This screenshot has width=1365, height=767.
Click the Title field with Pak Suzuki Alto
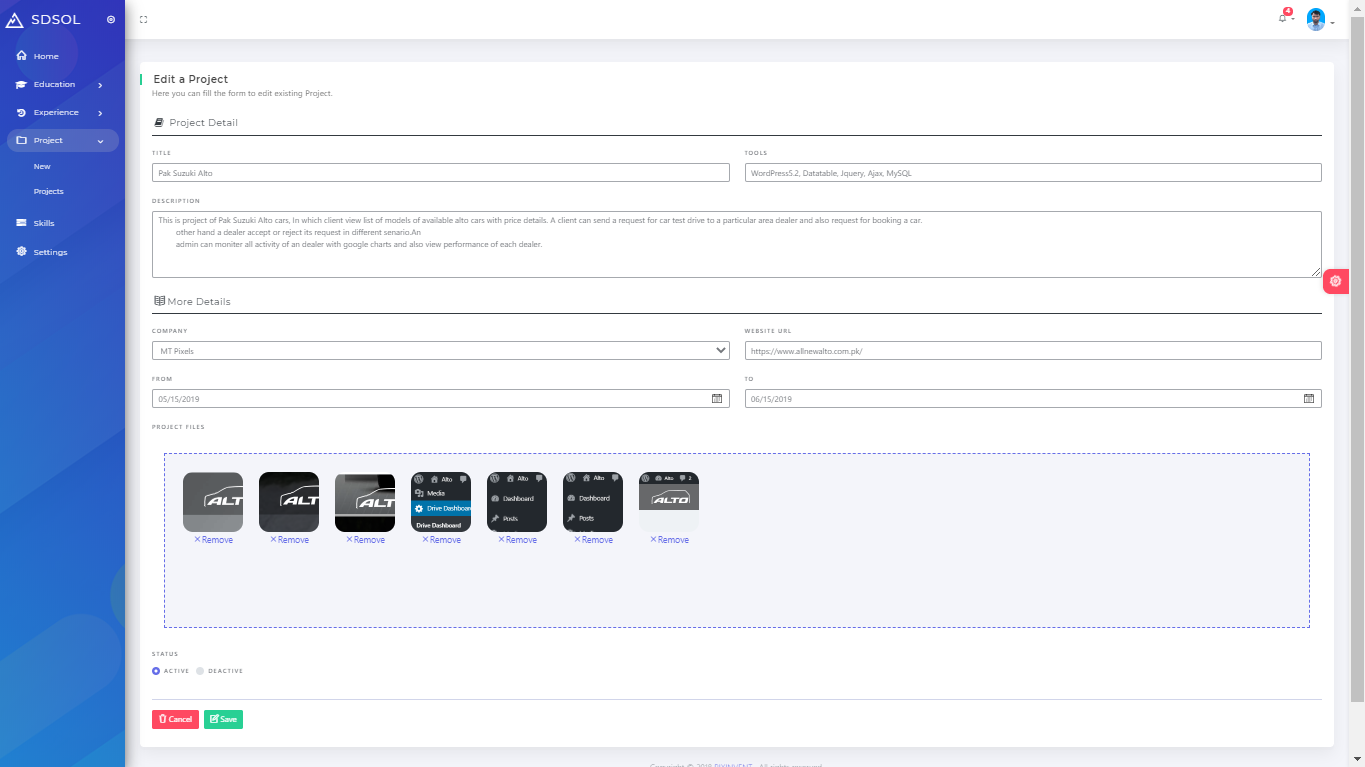[441, 173]
